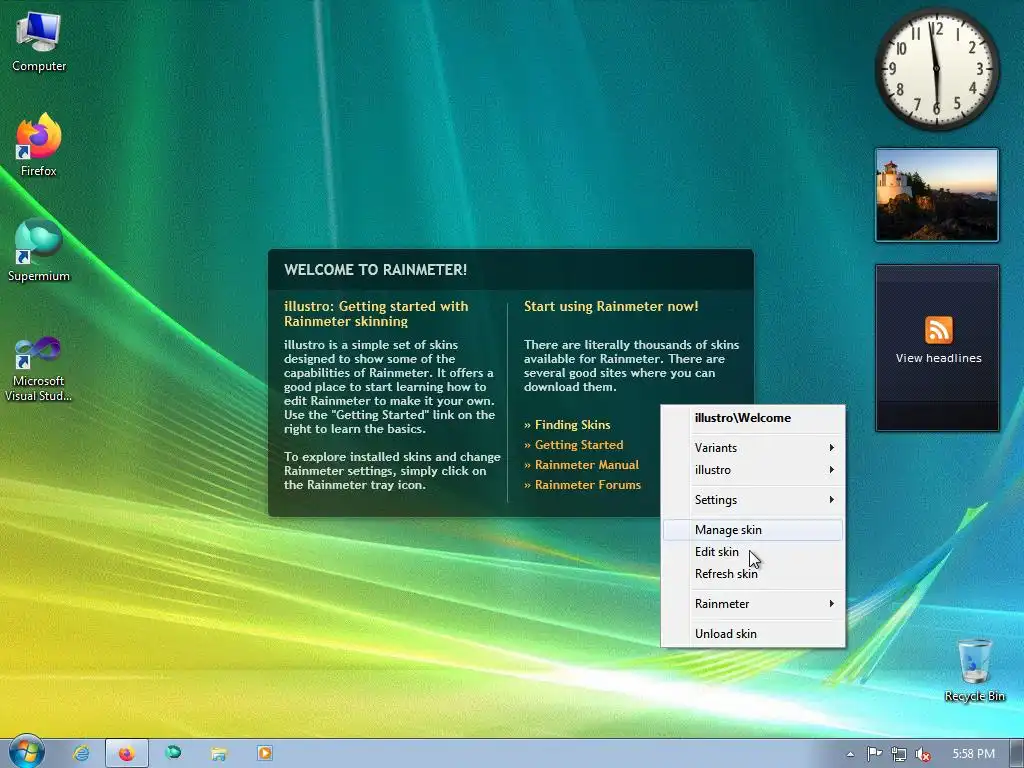This screenshot has width=1024, height=768.
Task: Launch Windows Media Player from taskbar
Action: tap(264, 753)
